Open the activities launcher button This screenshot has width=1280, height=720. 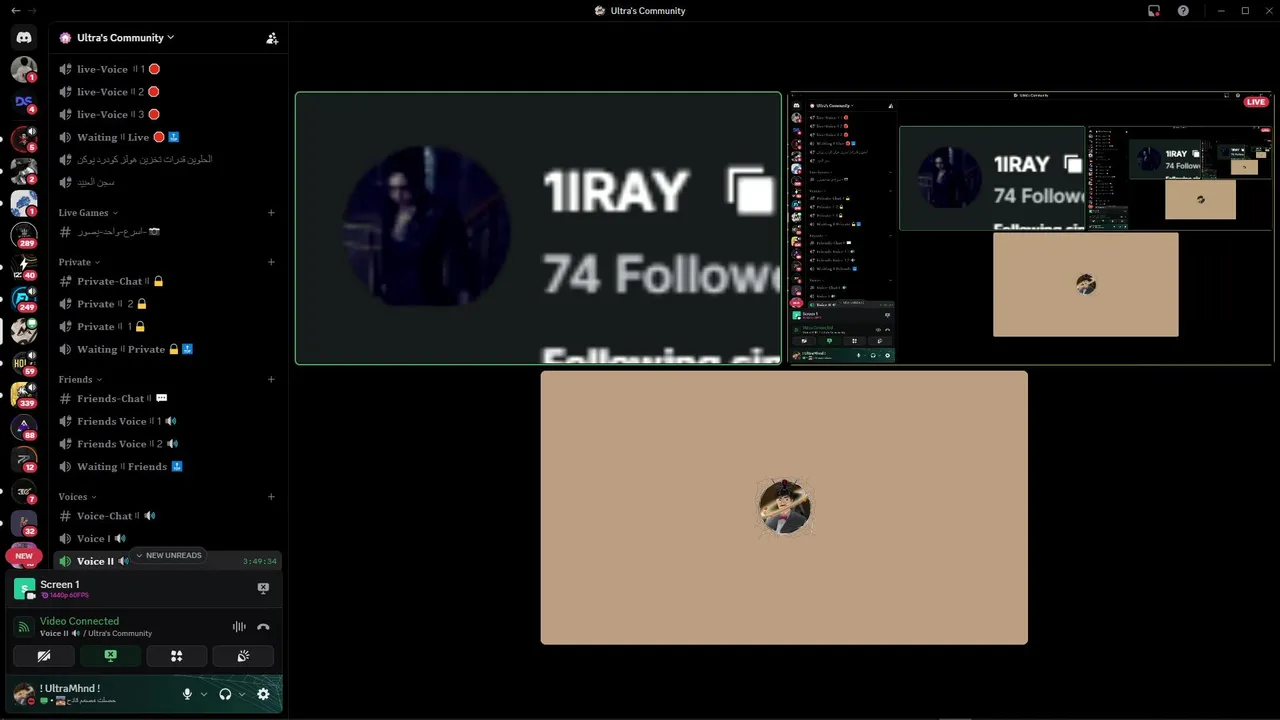[176, 656]
